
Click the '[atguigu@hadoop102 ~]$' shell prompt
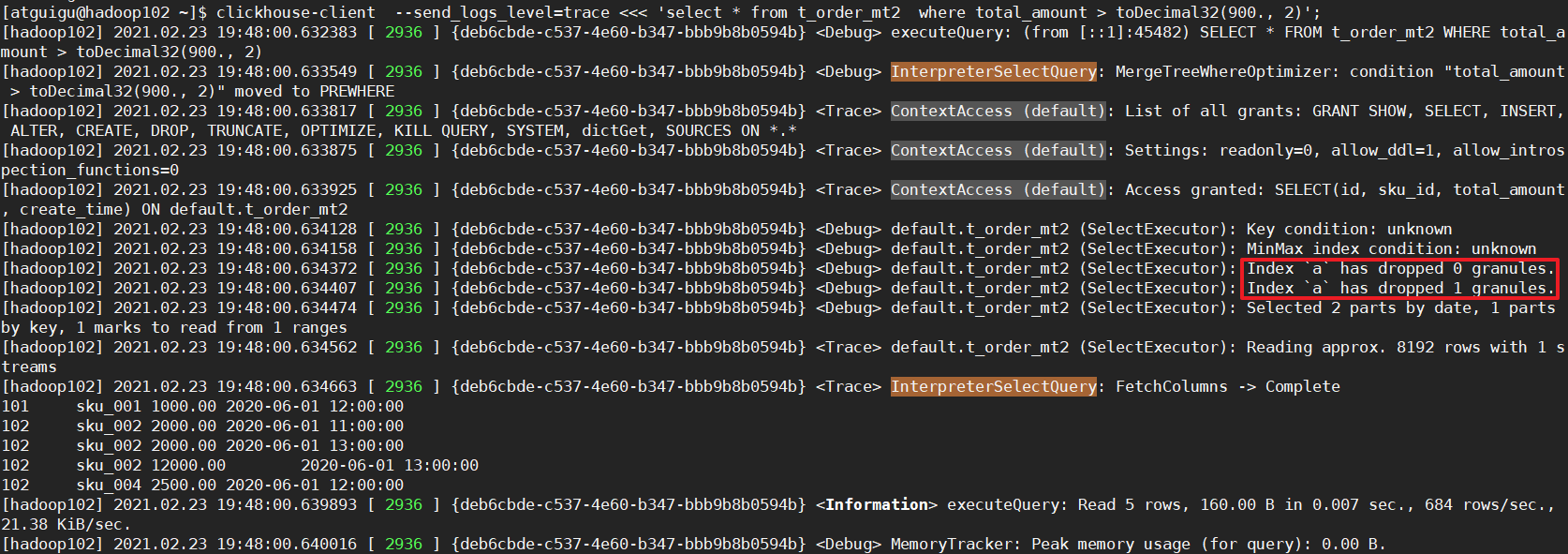pos(104,12)
